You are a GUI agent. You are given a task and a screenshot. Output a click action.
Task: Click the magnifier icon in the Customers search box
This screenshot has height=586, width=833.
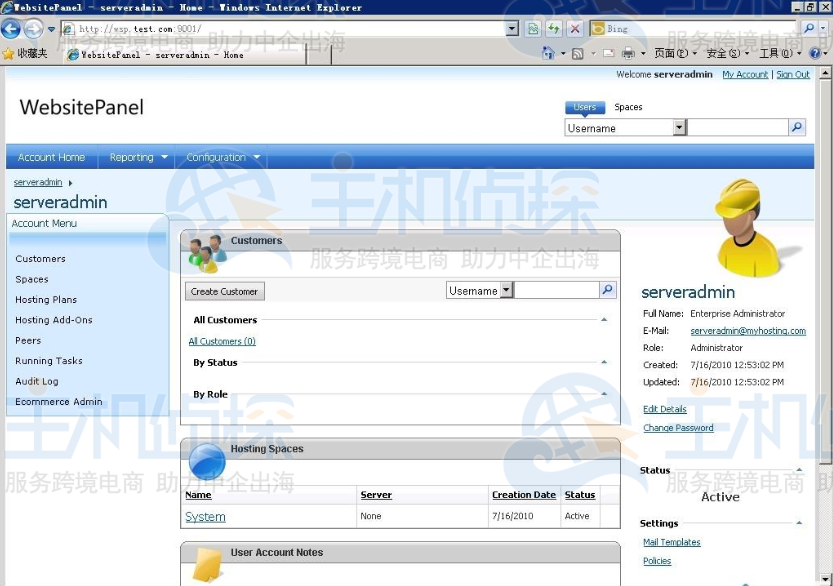(x=608, y=290)
